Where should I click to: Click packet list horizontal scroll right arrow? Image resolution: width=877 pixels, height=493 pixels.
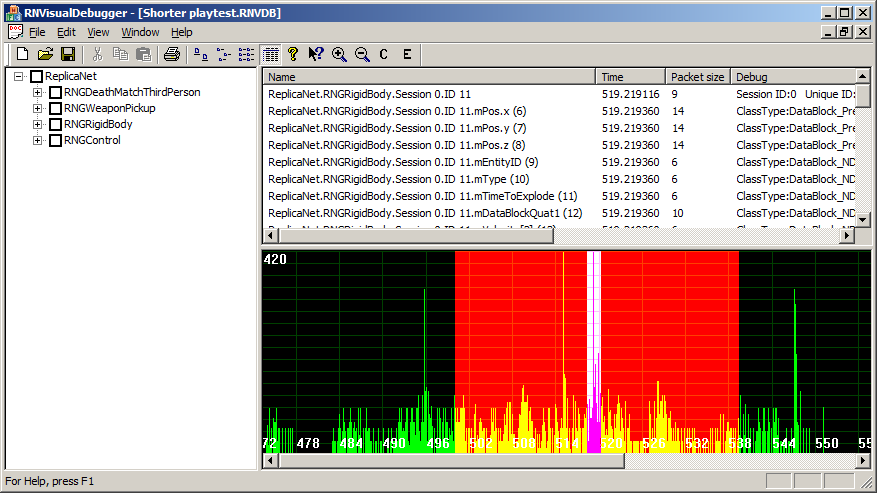point(847,236)
